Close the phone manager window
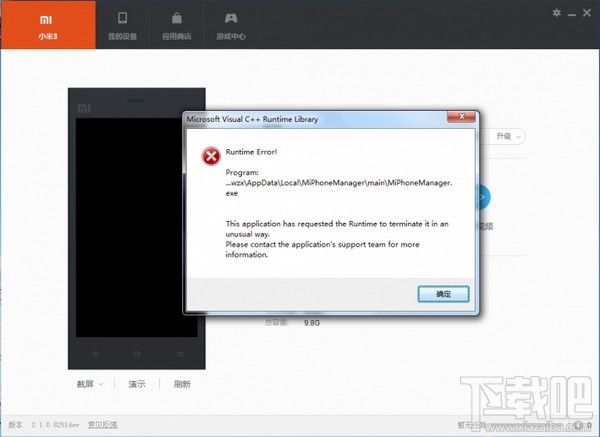The image size is (600, 437). click(x=587, y=13)
